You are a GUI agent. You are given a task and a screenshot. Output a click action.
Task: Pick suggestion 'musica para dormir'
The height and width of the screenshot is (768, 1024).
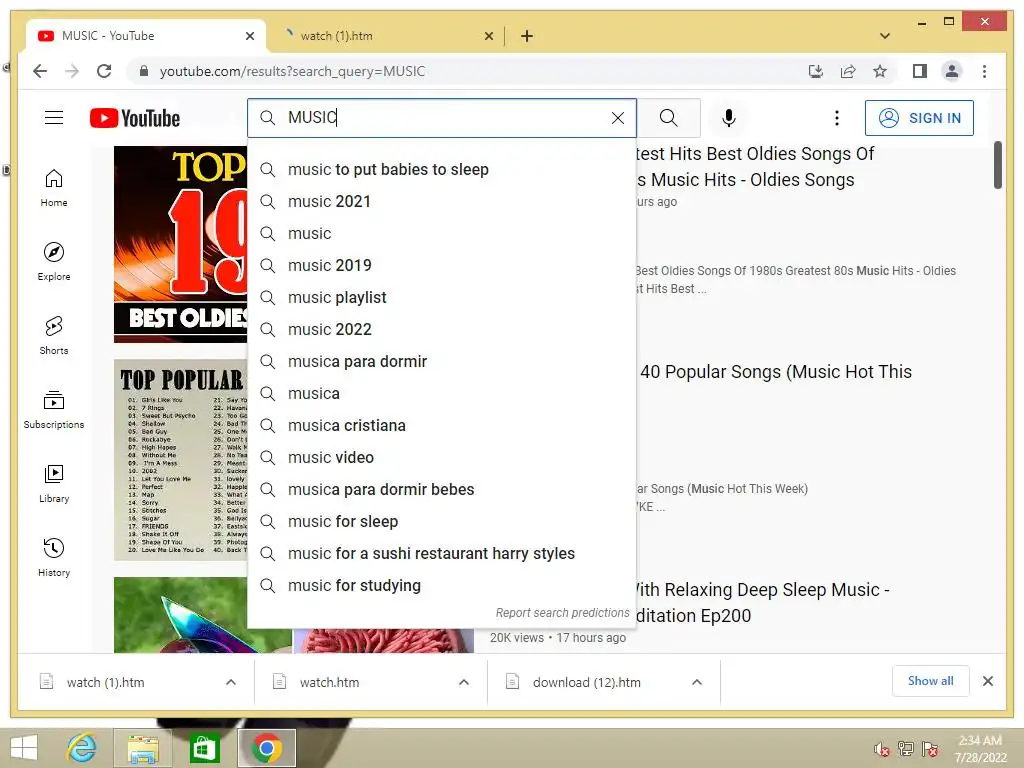tap(441, 362)
